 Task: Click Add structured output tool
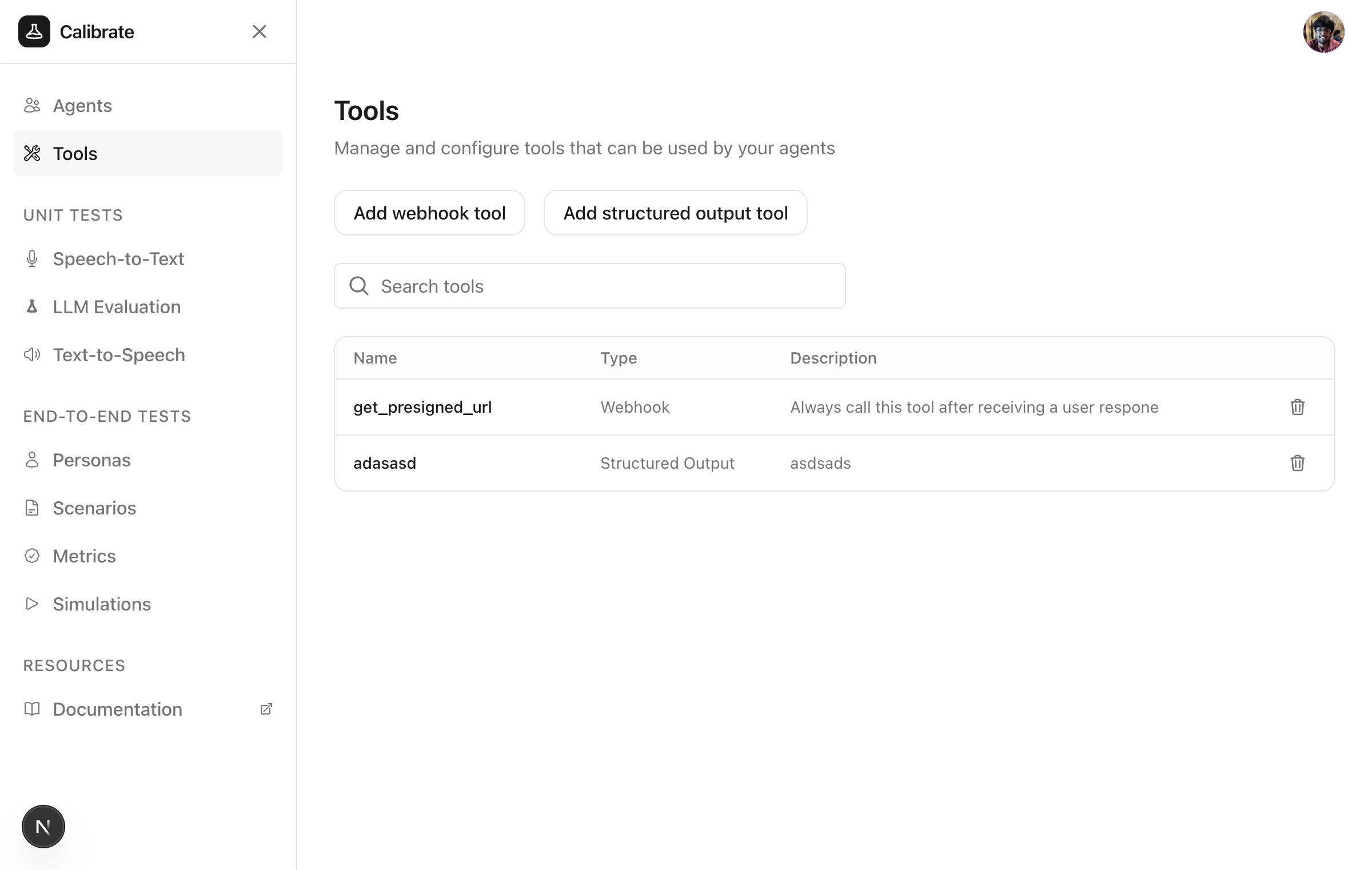[x=676, y=213]
